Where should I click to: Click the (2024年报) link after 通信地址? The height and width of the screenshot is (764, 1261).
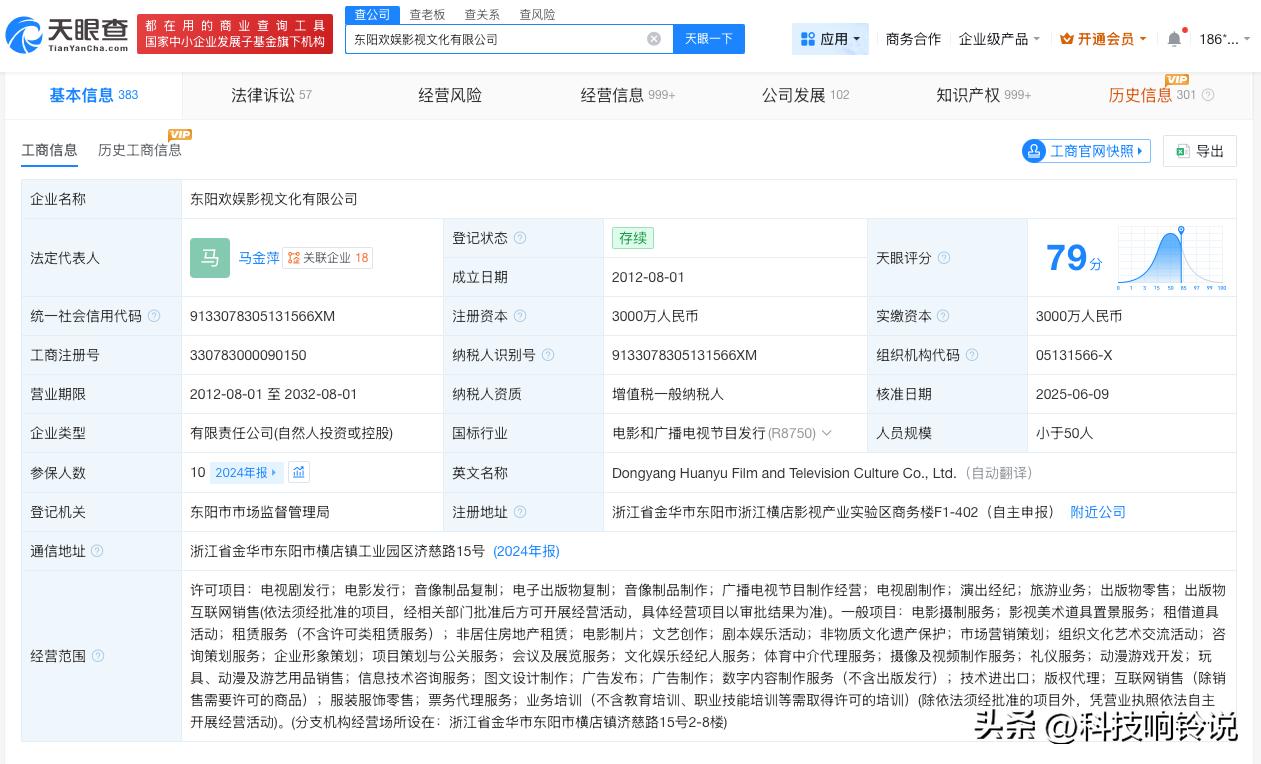point(526,551)
